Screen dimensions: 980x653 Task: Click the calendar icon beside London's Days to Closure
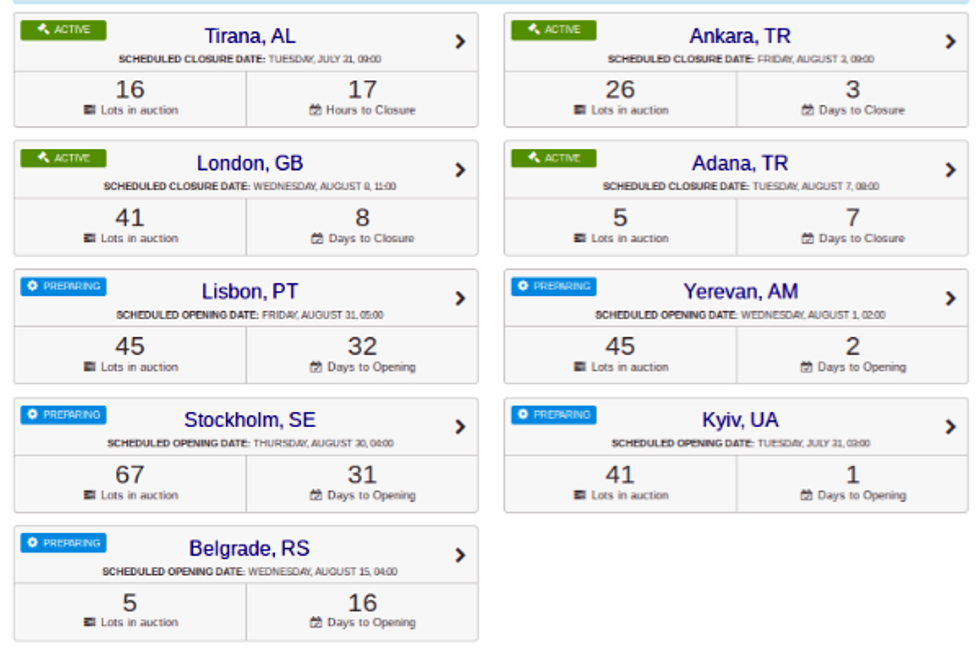click(317, 239)
